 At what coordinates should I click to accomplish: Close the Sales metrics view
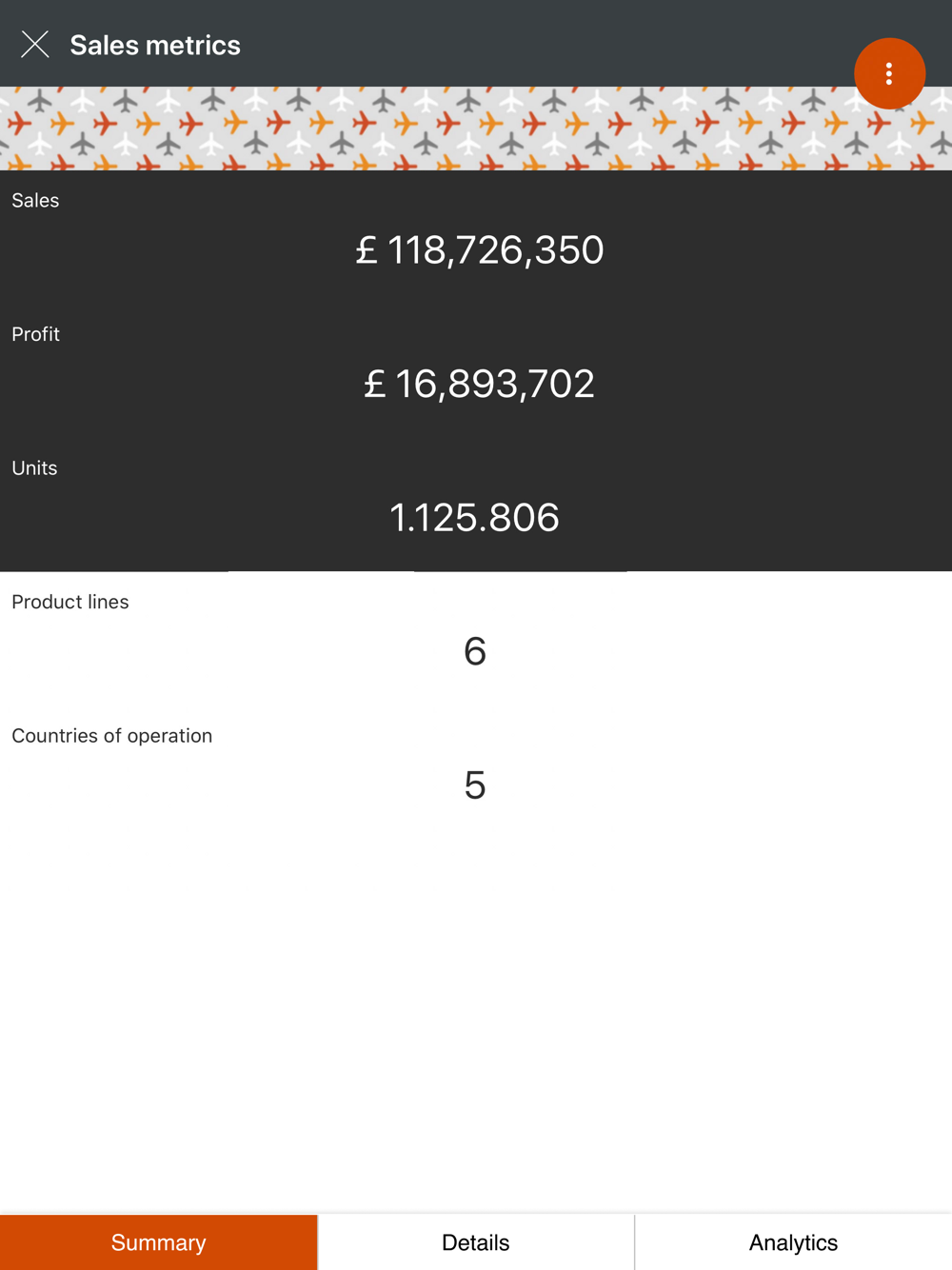click(x=35, y=45)
